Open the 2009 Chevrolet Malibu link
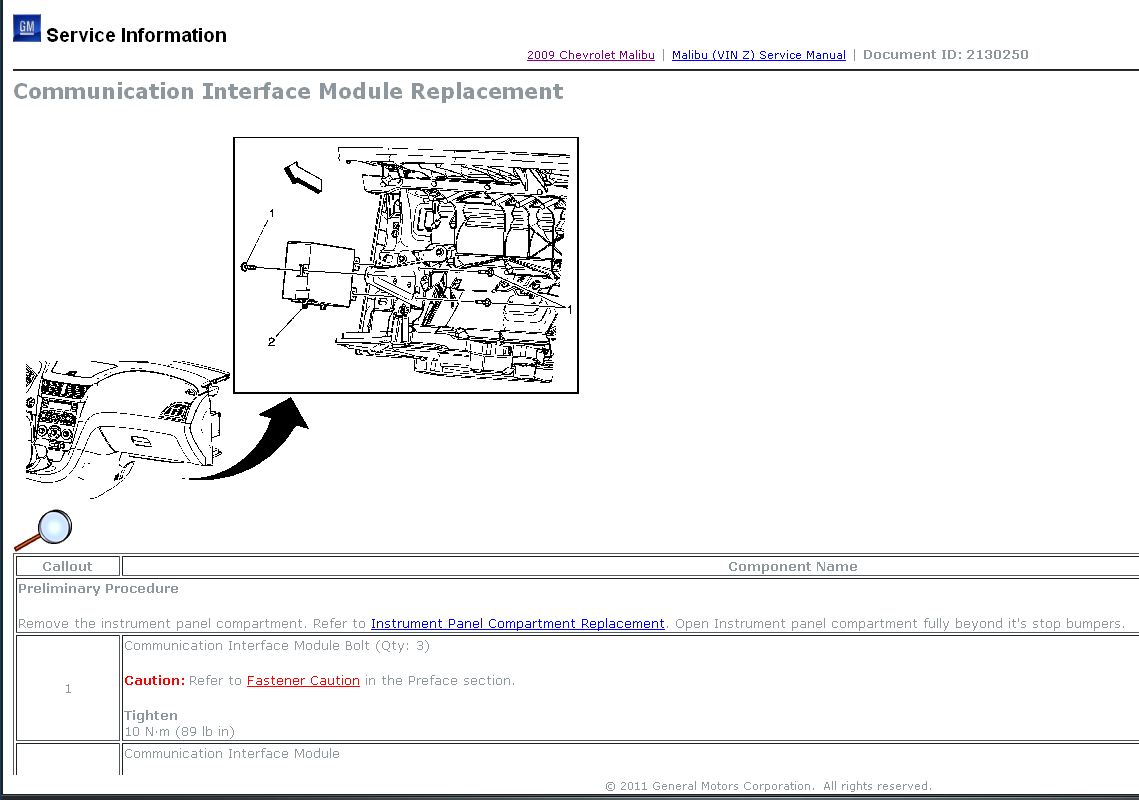The height and width of the screenshot is (800, 1139). click(591, 55)
